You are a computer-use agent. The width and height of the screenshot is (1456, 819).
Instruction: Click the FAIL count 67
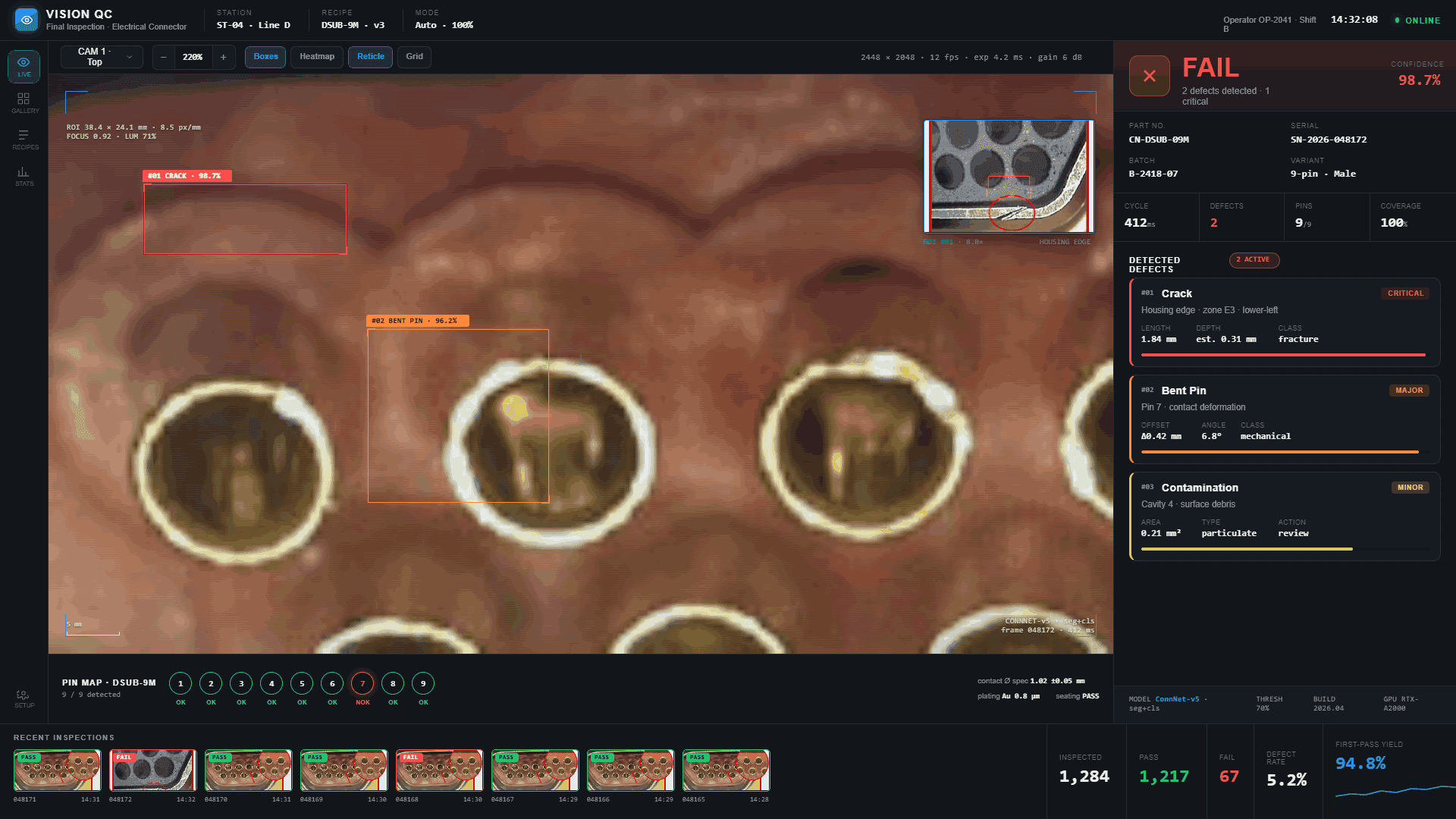[x=1228, y=777]
